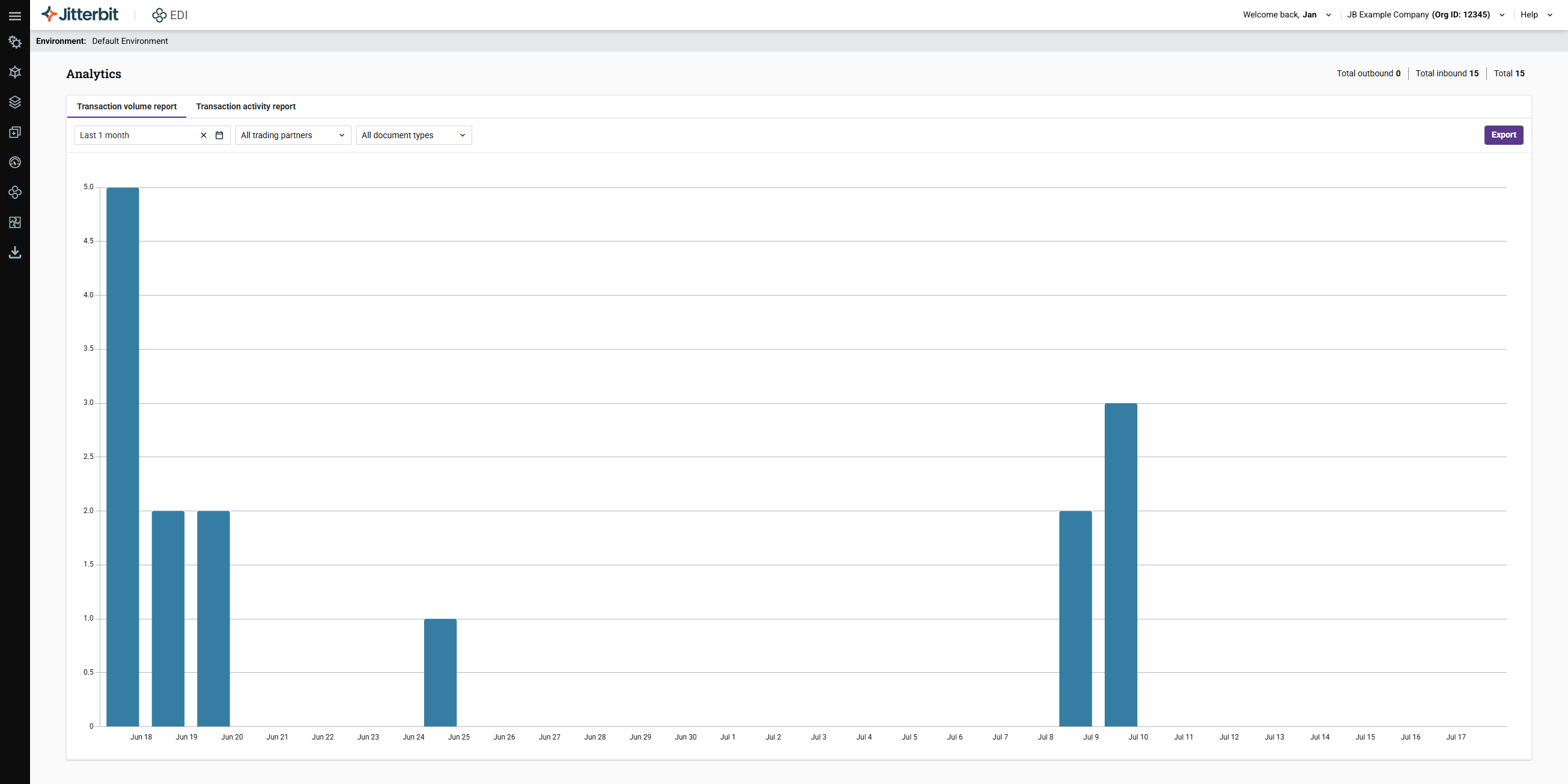Image resolution: width=1568 pixels, height=784 pixels.
Task: Click the tall Jun 18 bar in the chart
Action: (123, 457)
